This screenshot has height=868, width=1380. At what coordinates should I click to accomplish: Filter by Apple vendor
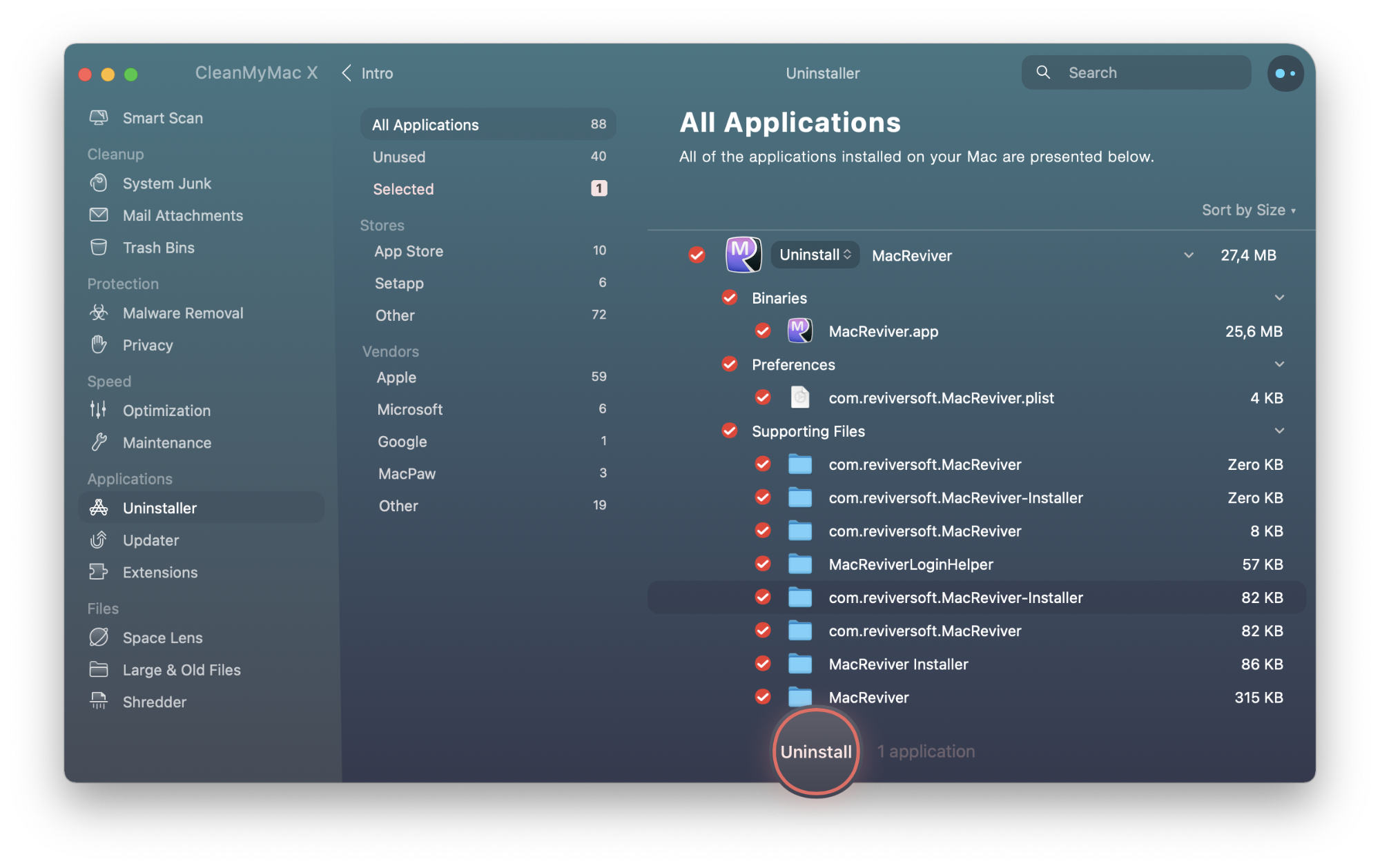[488, 377]
